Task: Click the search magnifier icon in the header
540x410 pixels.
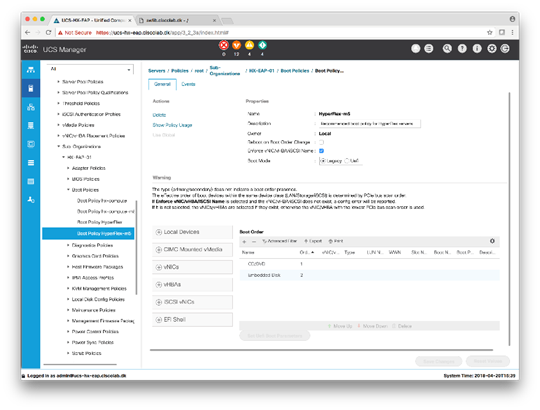Action: [x=447, y=49]
